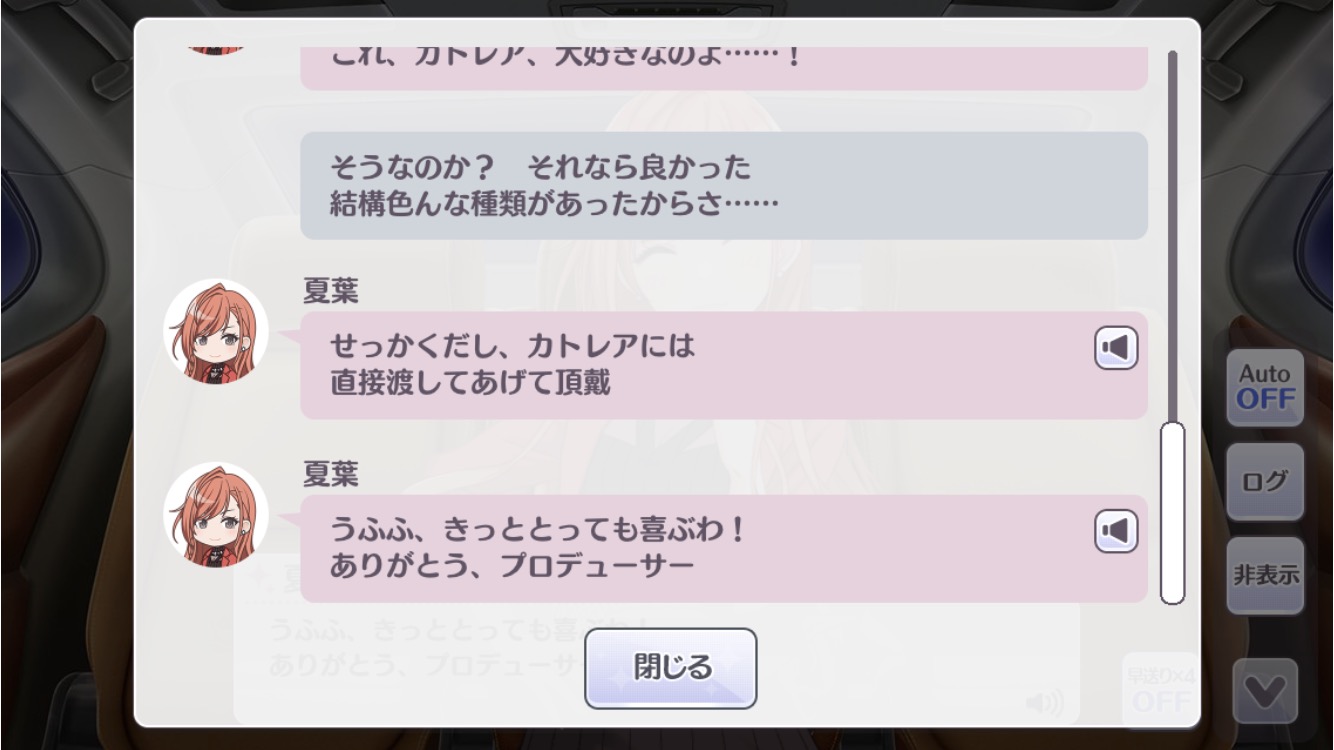Click the faded speaker icon behind the dialog
Screen dimensions: 1334x750
pos(1045,703)
